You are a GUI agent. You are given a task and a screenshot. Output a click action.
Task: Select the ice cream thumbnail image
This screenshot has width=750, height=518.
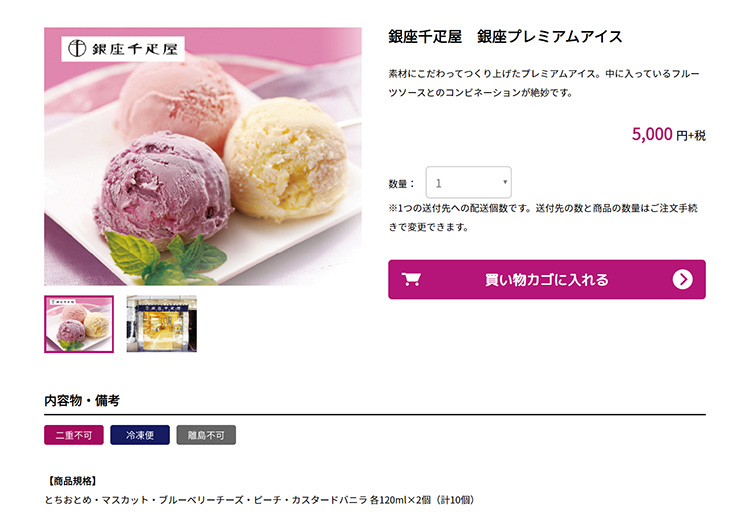[x=79, y=324]
